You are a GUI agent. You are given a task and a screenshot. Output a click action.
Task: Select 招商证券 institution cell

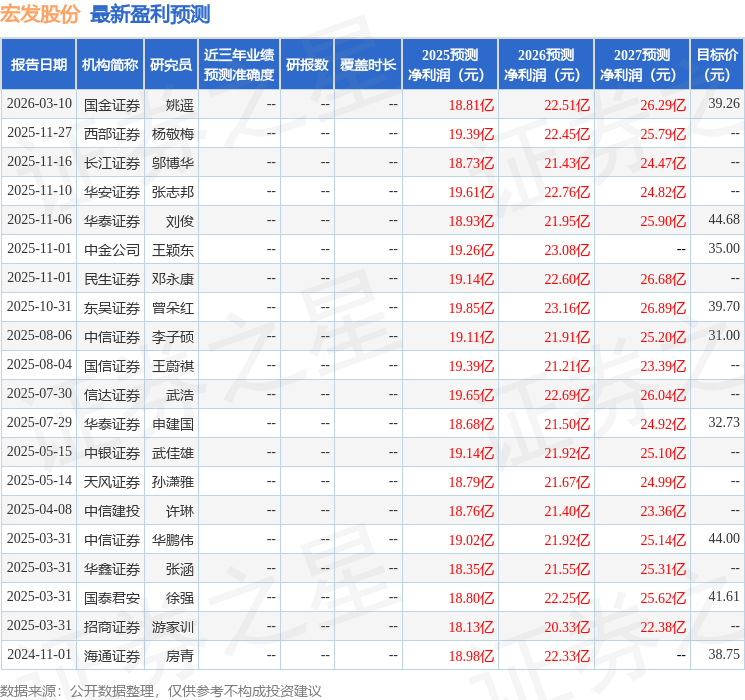tap(112, 627)
